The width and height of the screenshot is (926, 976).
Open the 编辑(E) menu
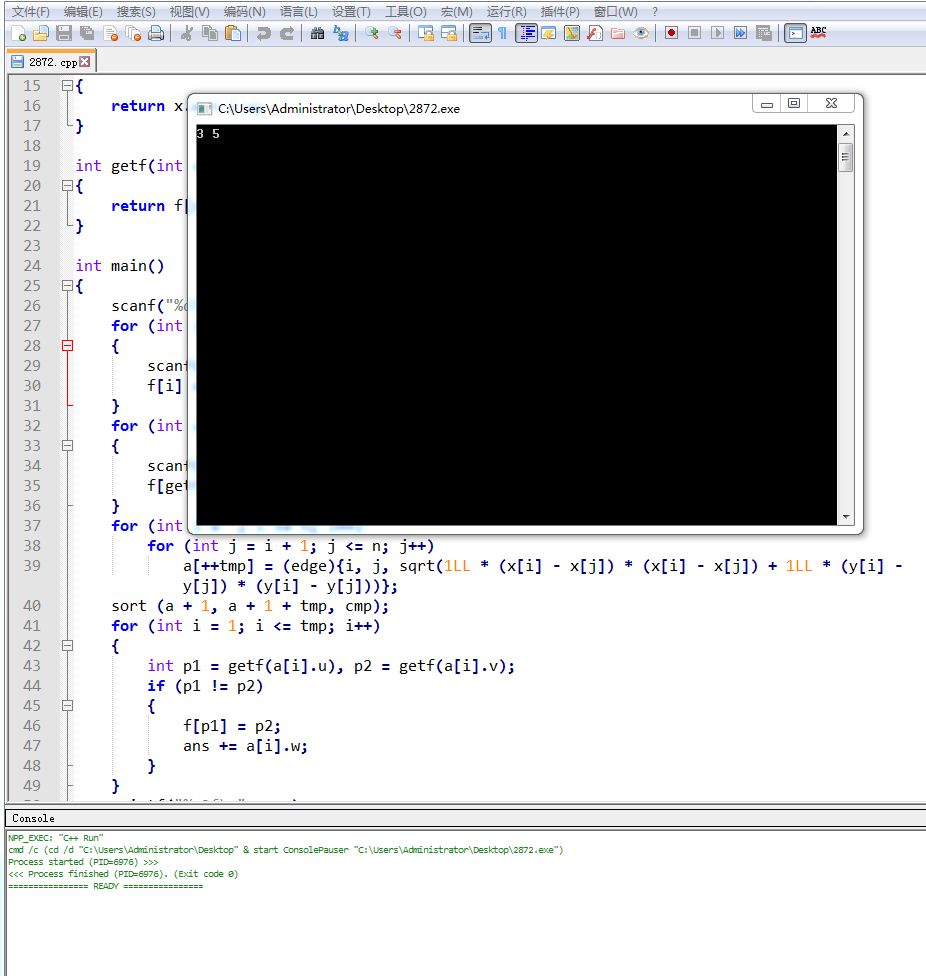tap(83, 11)
